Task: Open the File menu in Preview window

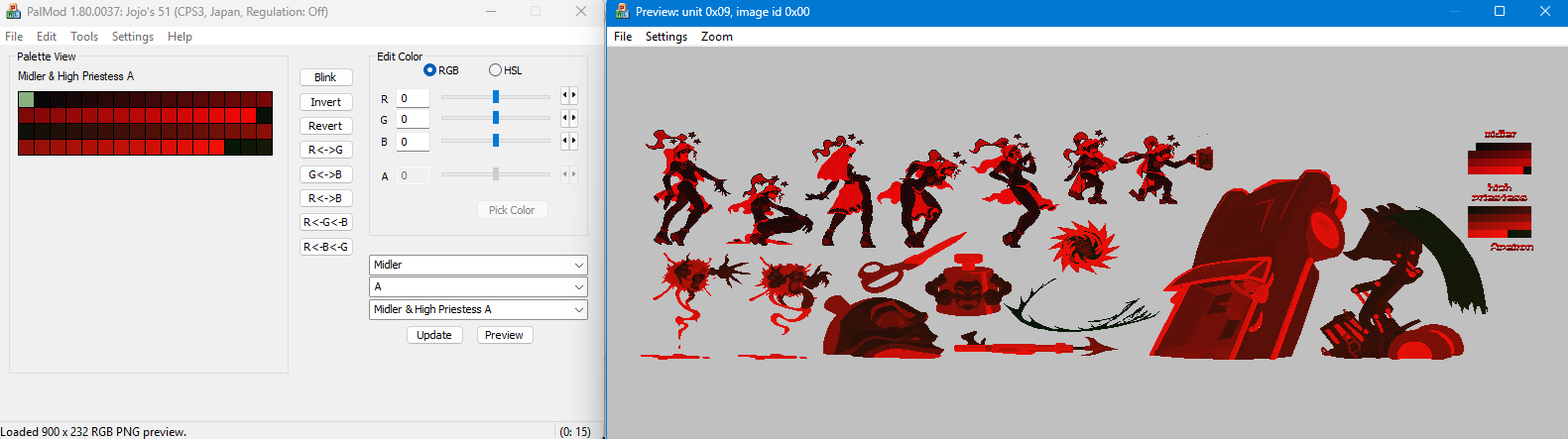Action: pos(623,37)
